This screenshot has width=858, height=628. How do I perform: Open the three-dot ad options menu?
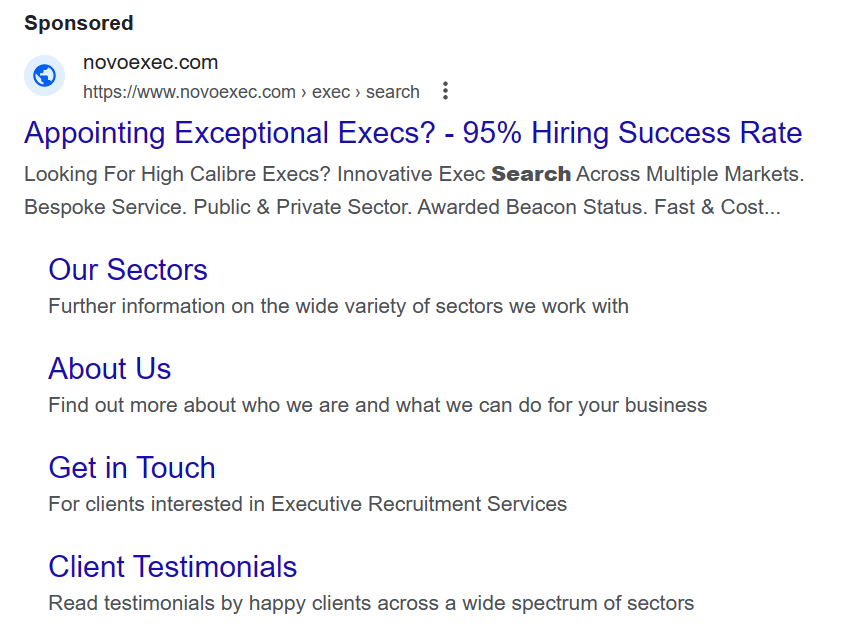point(445,91)
